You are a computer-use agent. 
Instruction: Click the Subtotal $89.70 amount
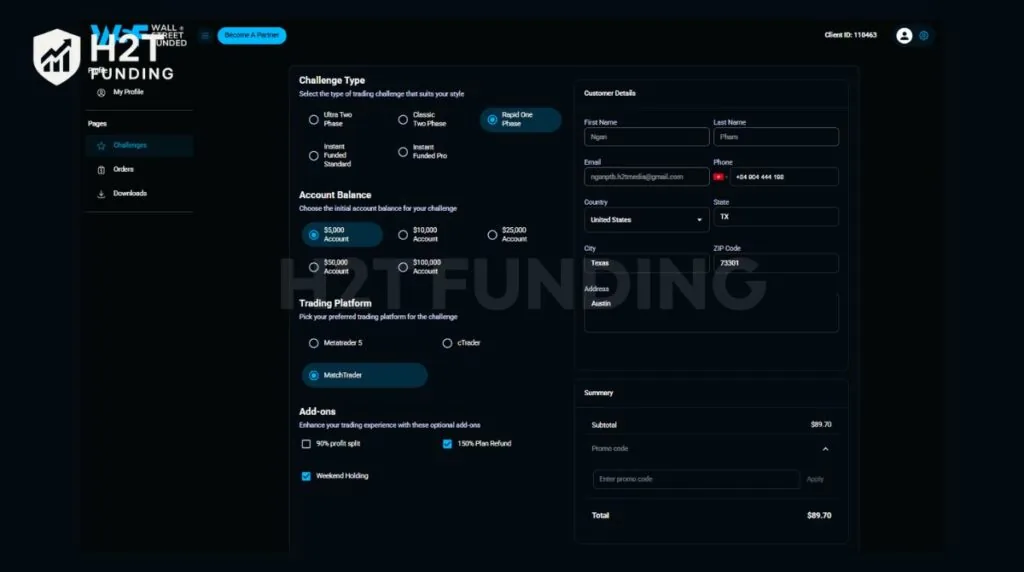pos(821,424)
